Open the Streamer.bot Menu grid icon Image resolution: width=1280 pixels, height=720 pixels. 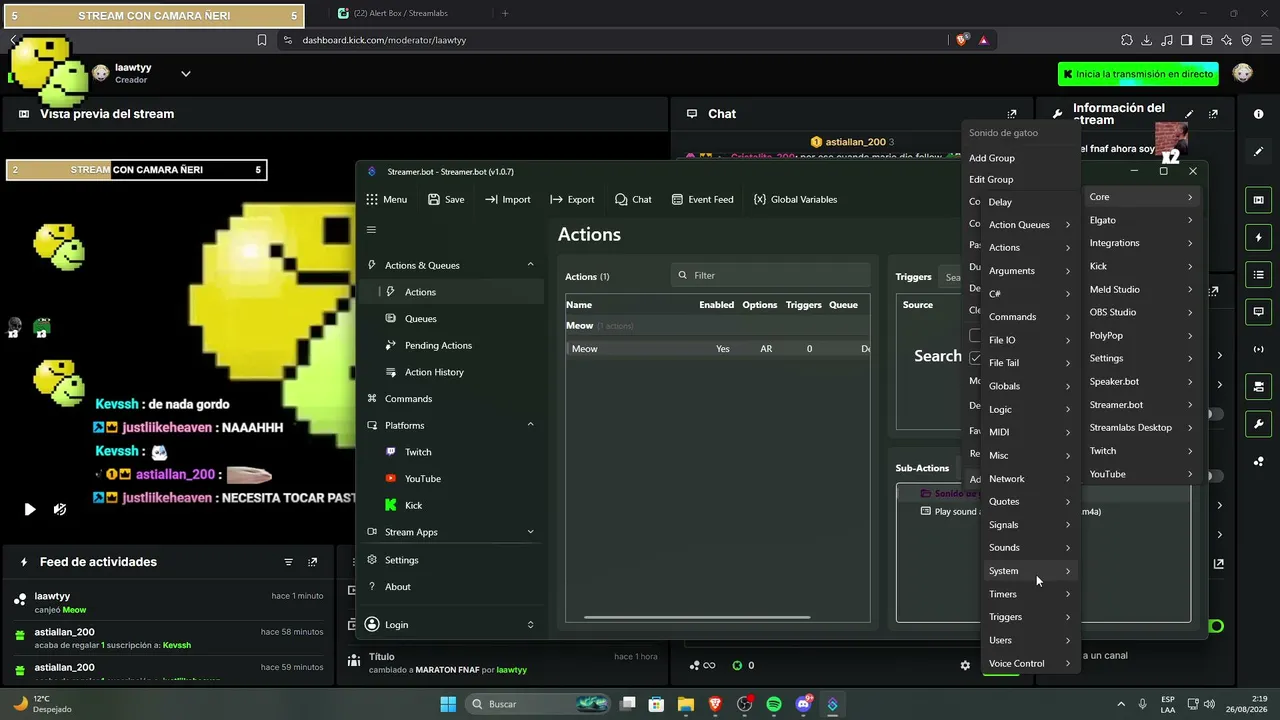pyautogui.click(x=372, y=199)
